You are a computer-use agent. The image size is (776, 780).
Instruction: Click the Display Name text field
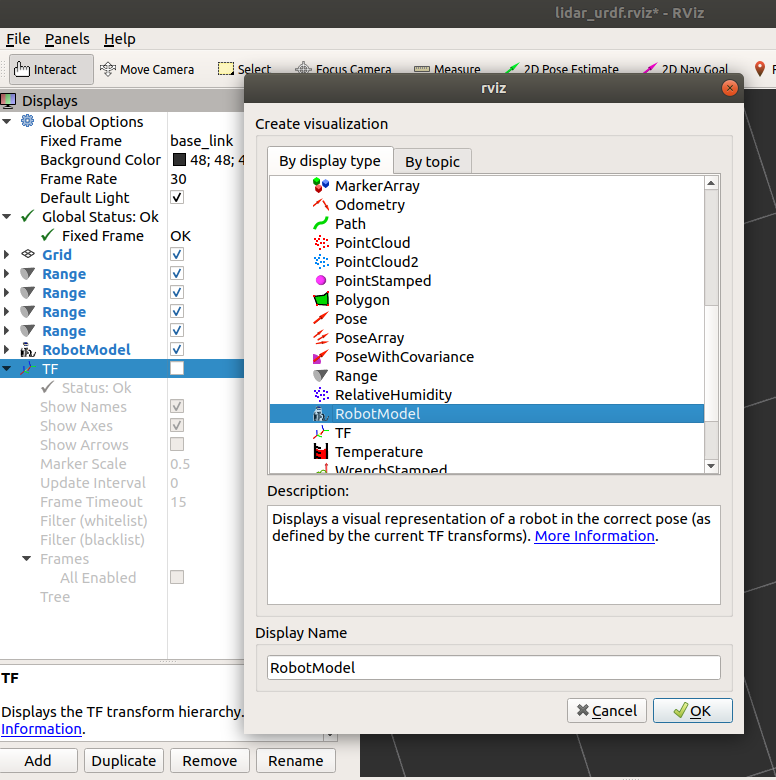(493, 668)
